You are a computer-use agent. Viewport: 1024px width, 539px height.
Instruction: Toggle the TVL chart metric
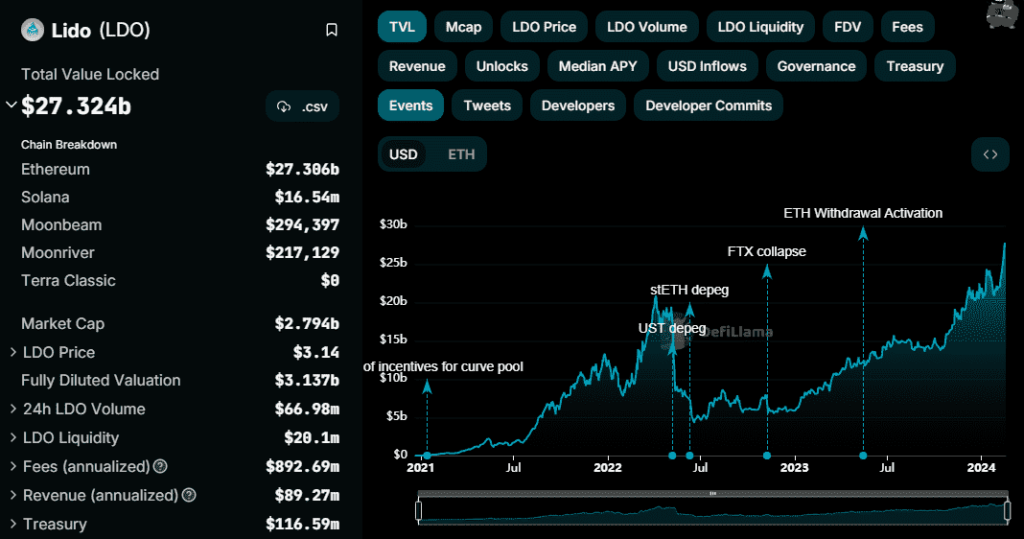pos(402,27)
